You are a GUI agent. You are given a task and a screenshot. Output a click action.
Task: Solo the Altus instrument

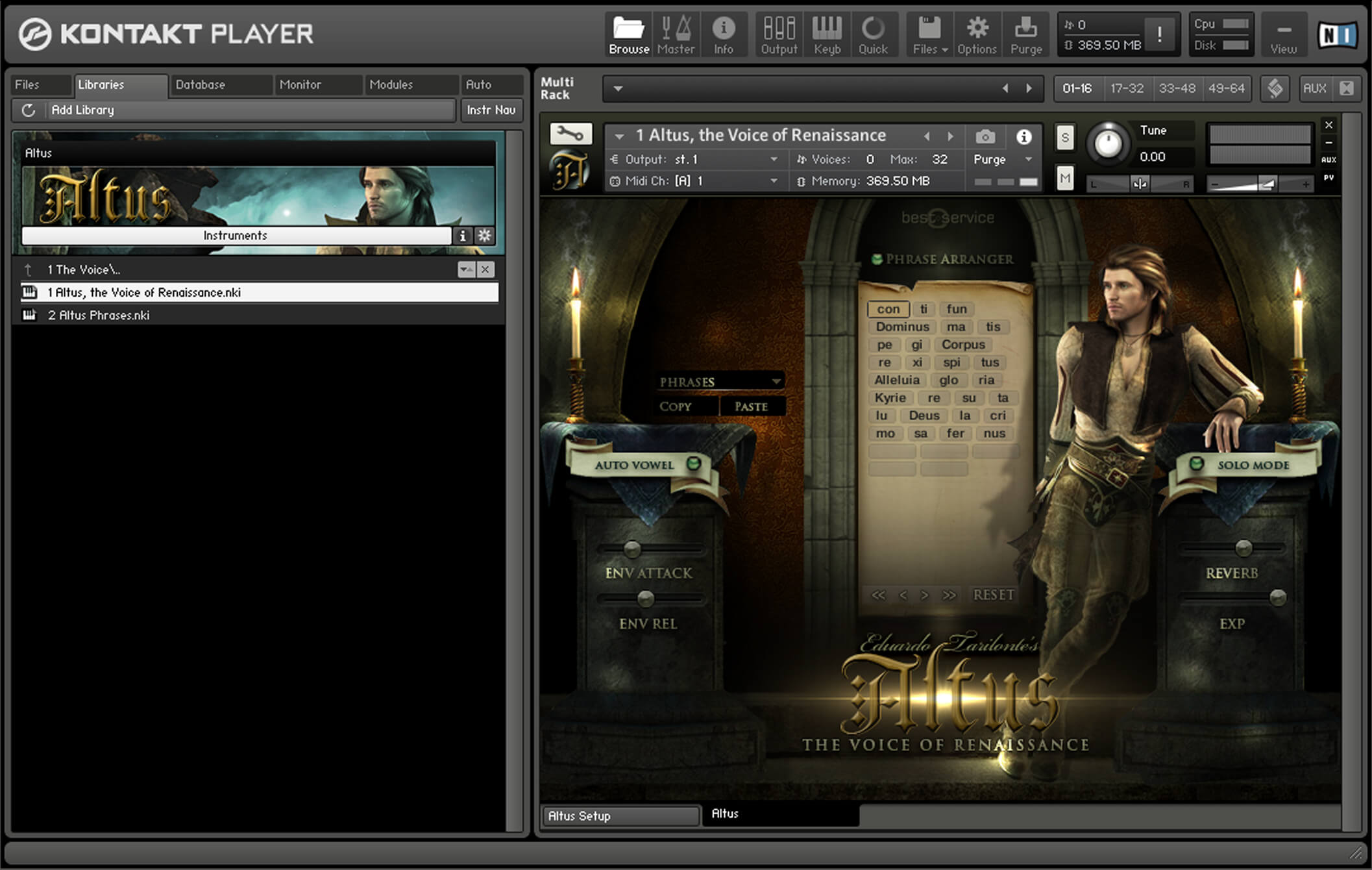coord(1064,138)
